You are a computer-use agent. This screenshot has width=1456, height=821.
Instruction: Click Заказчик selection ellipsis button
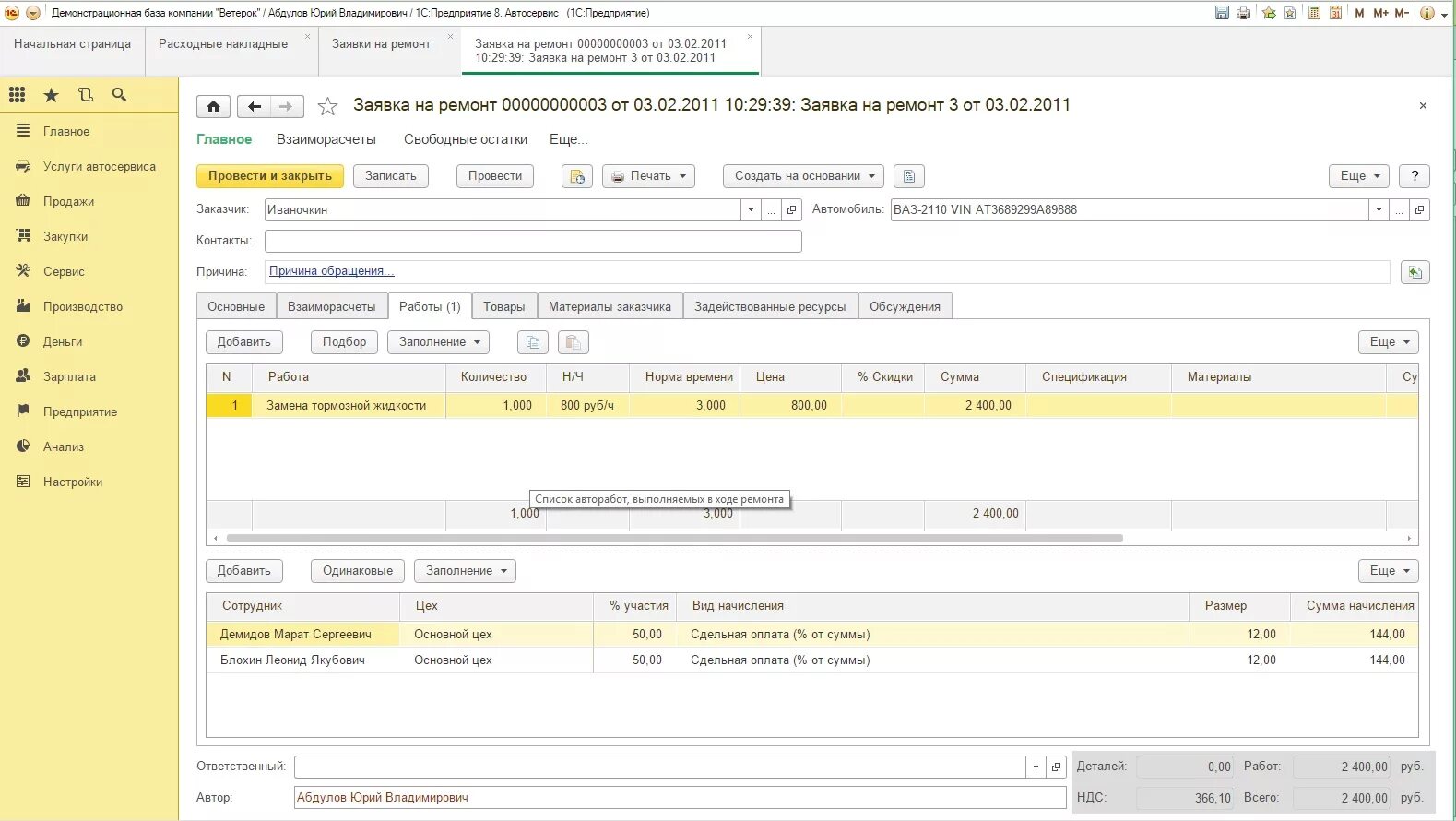click(x=772, y=210)
